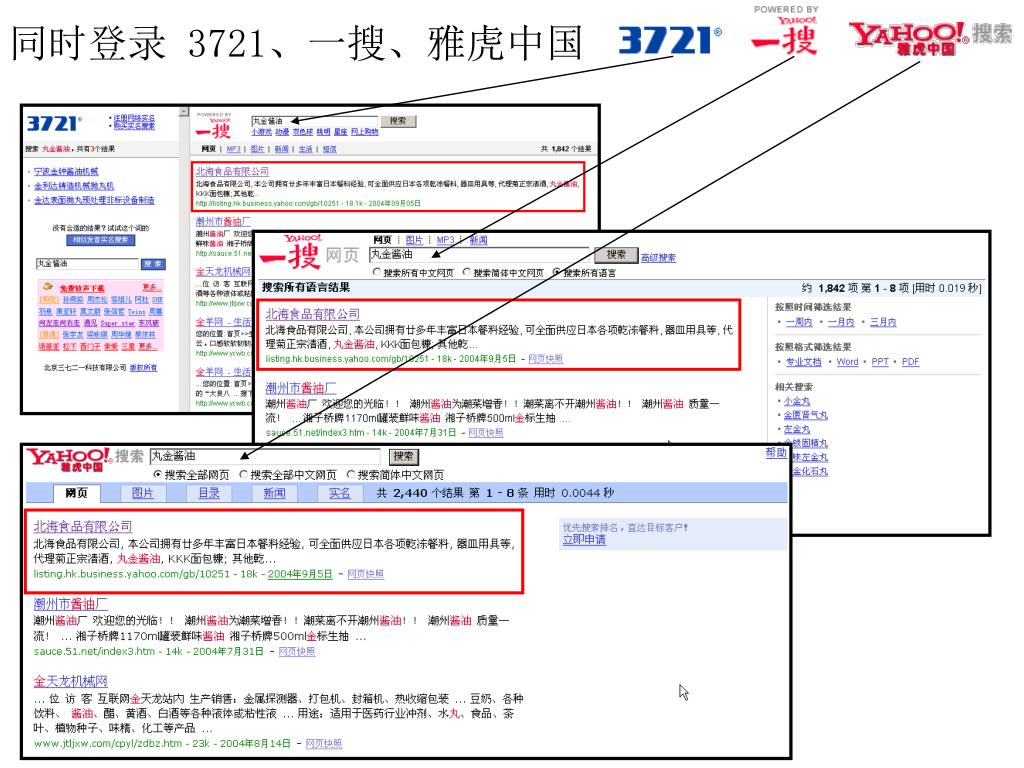Open 高级搜索 link in the 一搜 window
Screen dimensions: 1024x768
pyautogui.click(x=658, y=258)
